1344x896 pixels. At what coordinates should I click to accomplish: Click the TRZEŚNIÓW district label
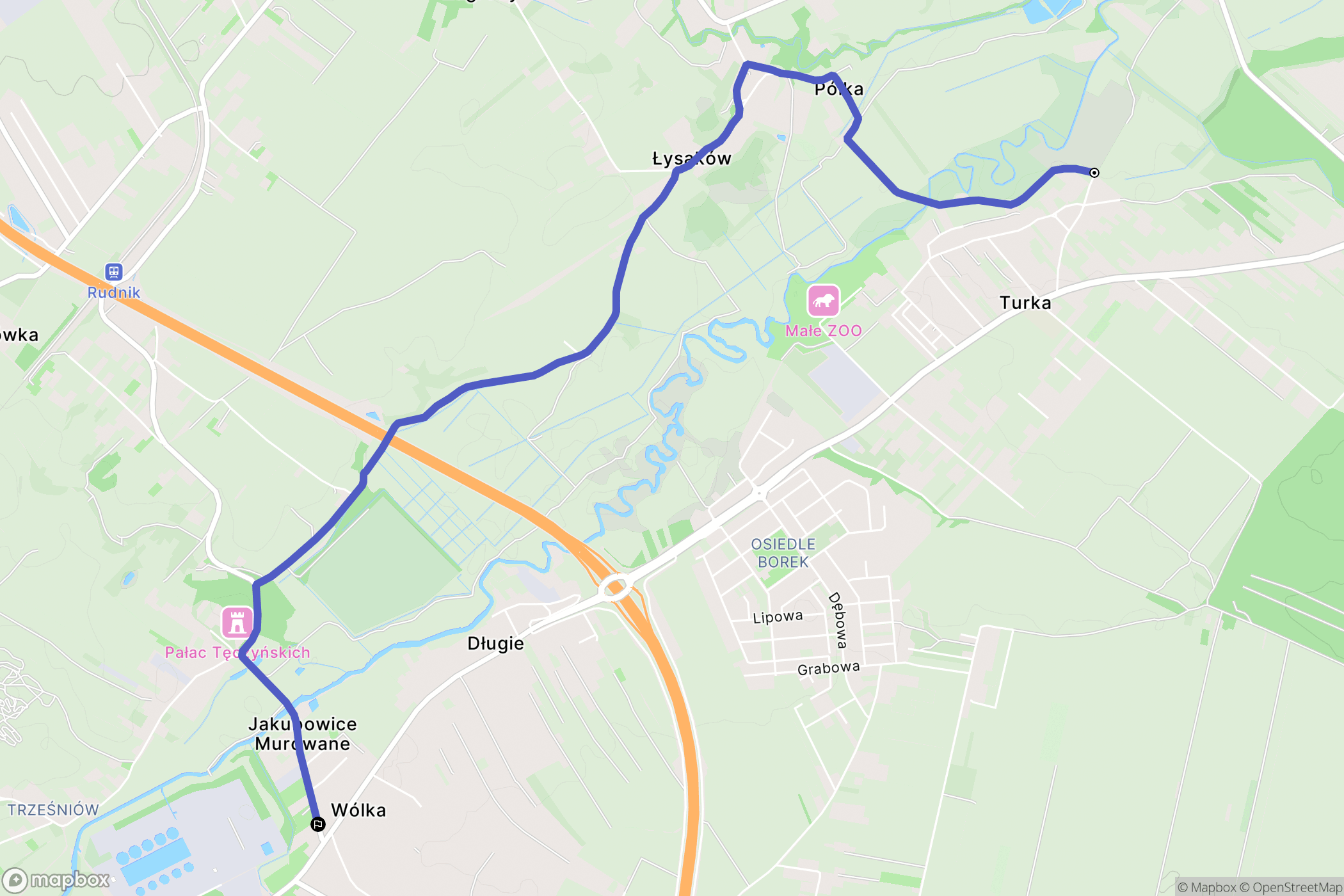pos(53,810)
